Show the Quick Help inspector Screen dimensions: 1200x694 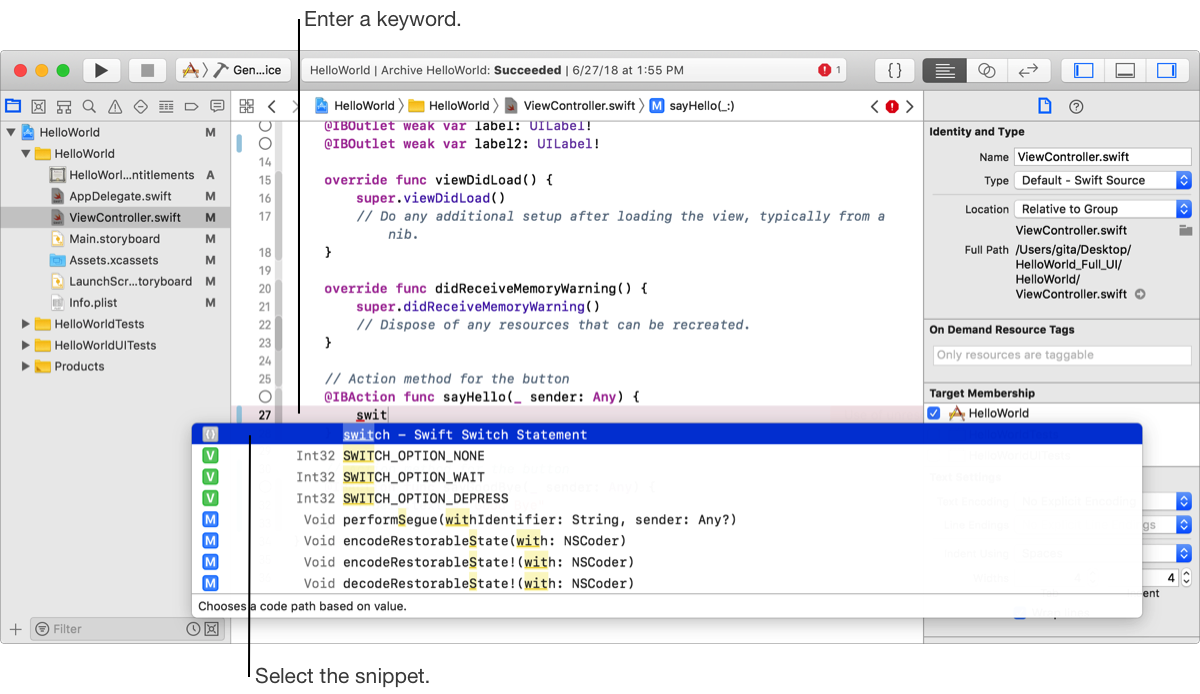(1076, 106)
